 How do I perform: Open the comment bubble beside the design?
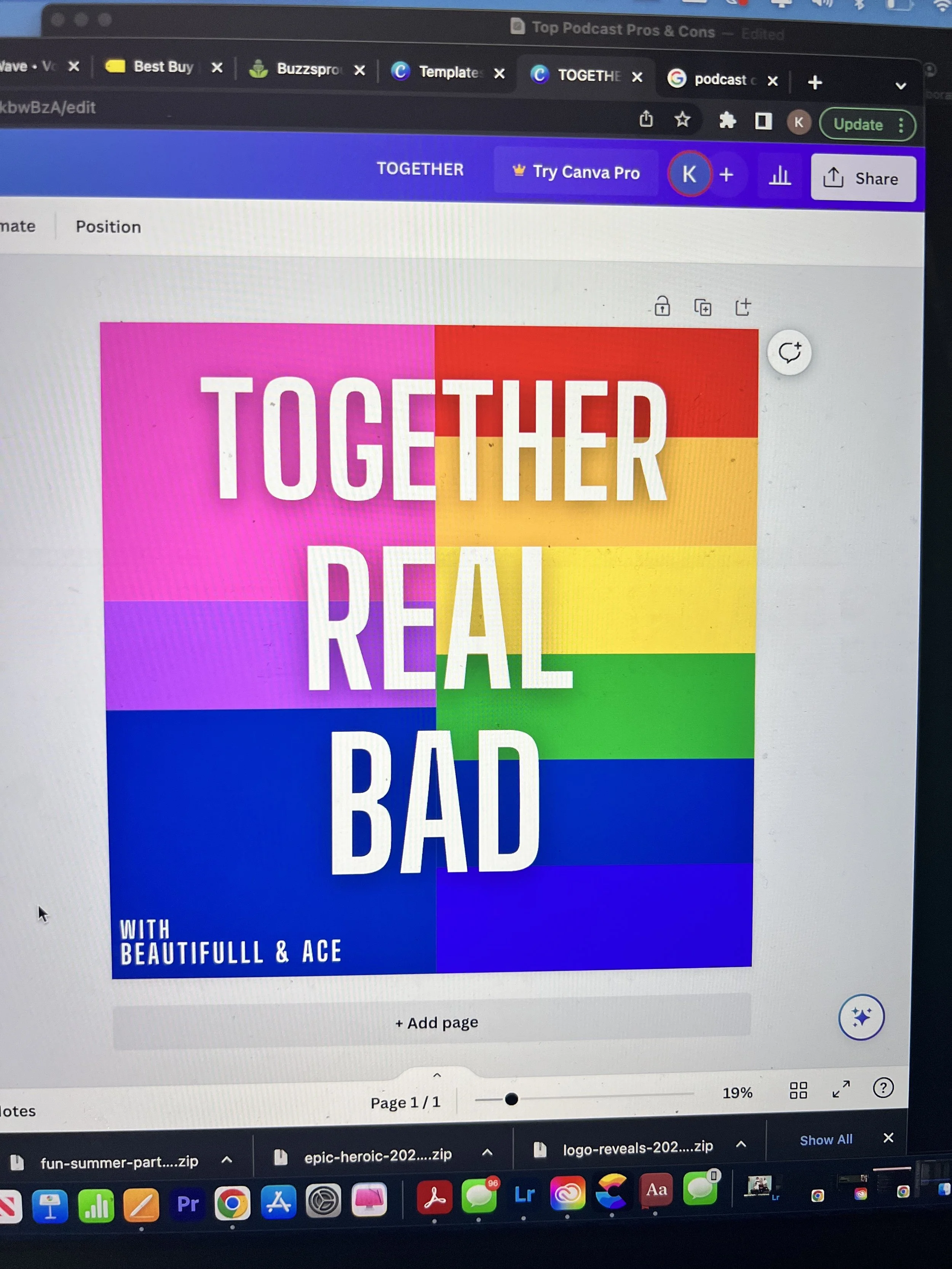(x=790, y=352)
